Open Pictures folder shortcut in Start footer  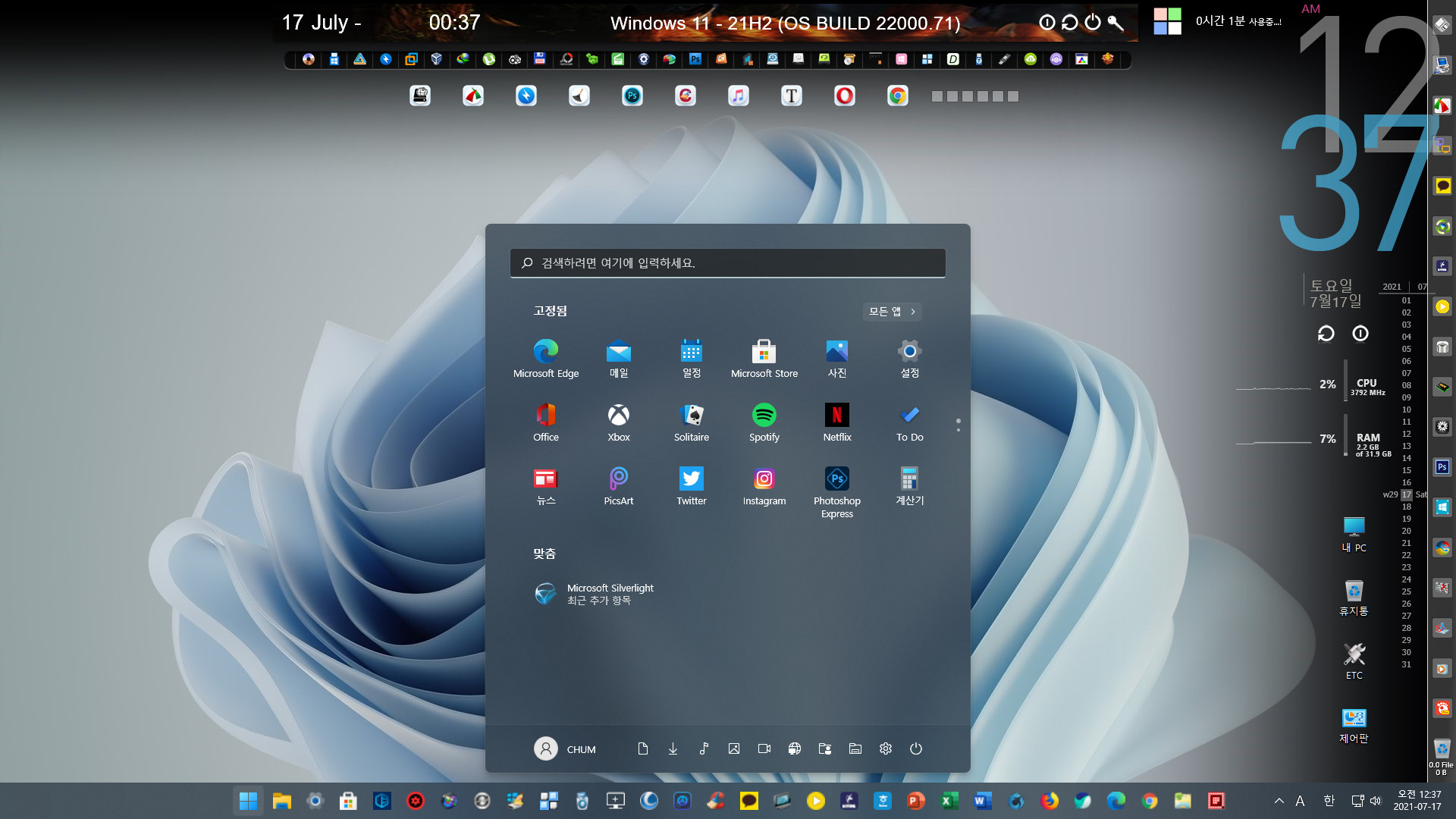click(x=734, y=749)
